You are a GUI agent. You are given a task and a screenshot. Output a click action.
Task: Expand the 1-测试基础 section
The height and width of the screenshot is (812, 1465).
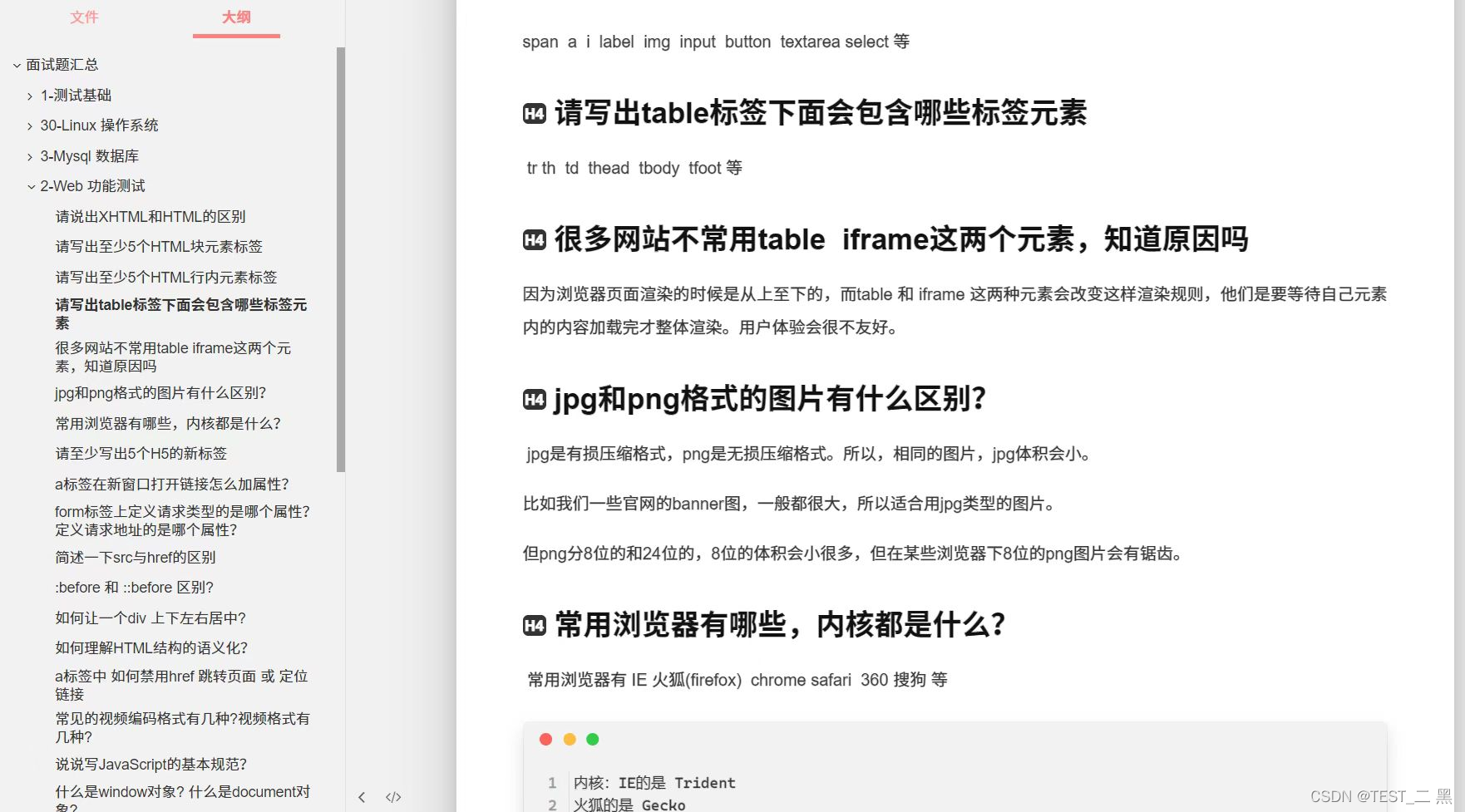point(30,95)
